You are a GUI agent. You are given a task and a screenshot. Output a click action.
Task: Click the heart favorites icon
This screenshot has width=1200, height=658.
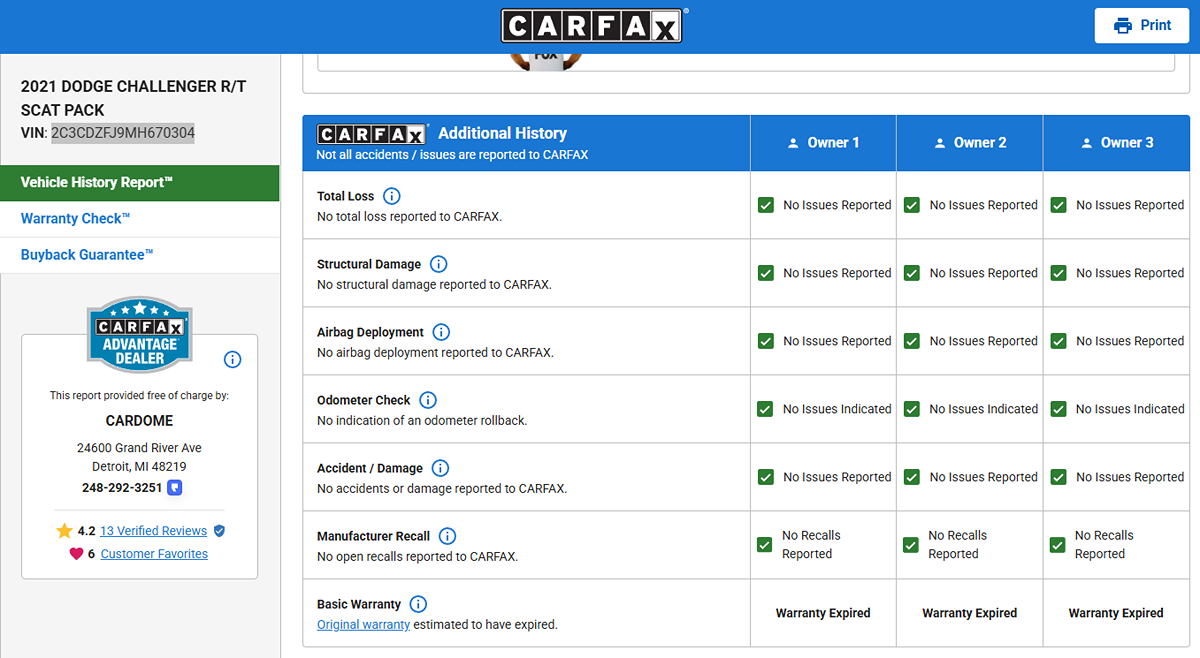coord(76,554)
